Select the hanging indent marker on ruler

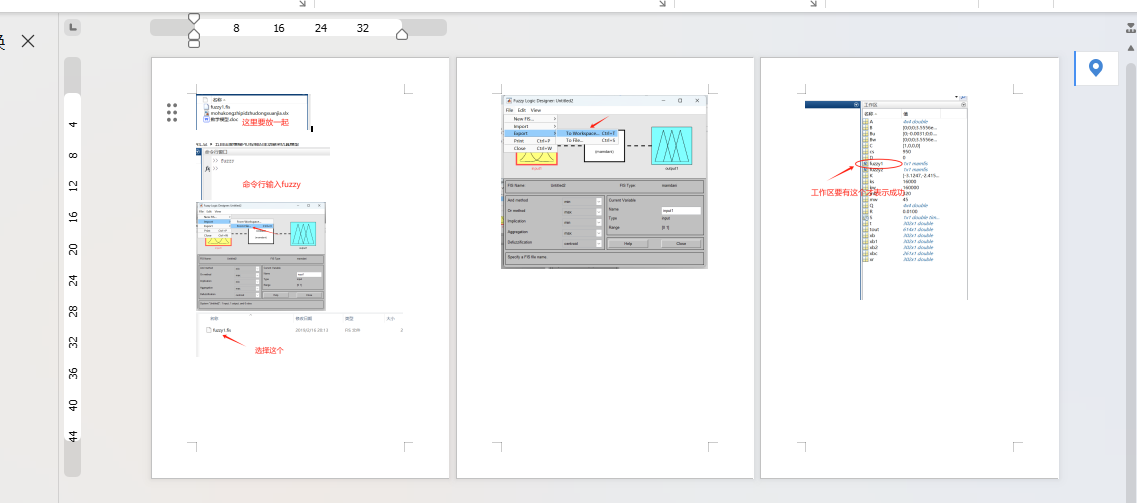(194, 34)
